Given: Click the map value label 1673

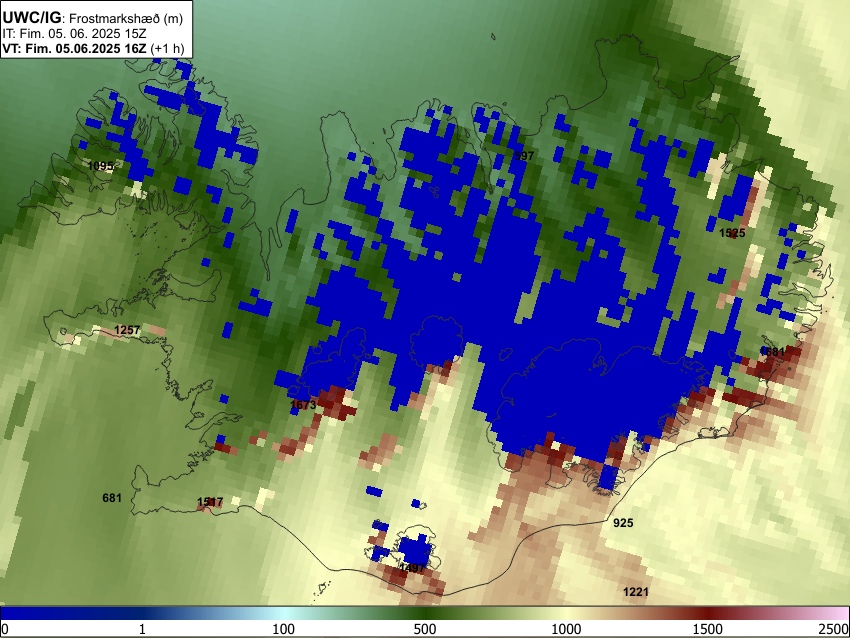Looking at the screenshot, I should pos(303,404).
